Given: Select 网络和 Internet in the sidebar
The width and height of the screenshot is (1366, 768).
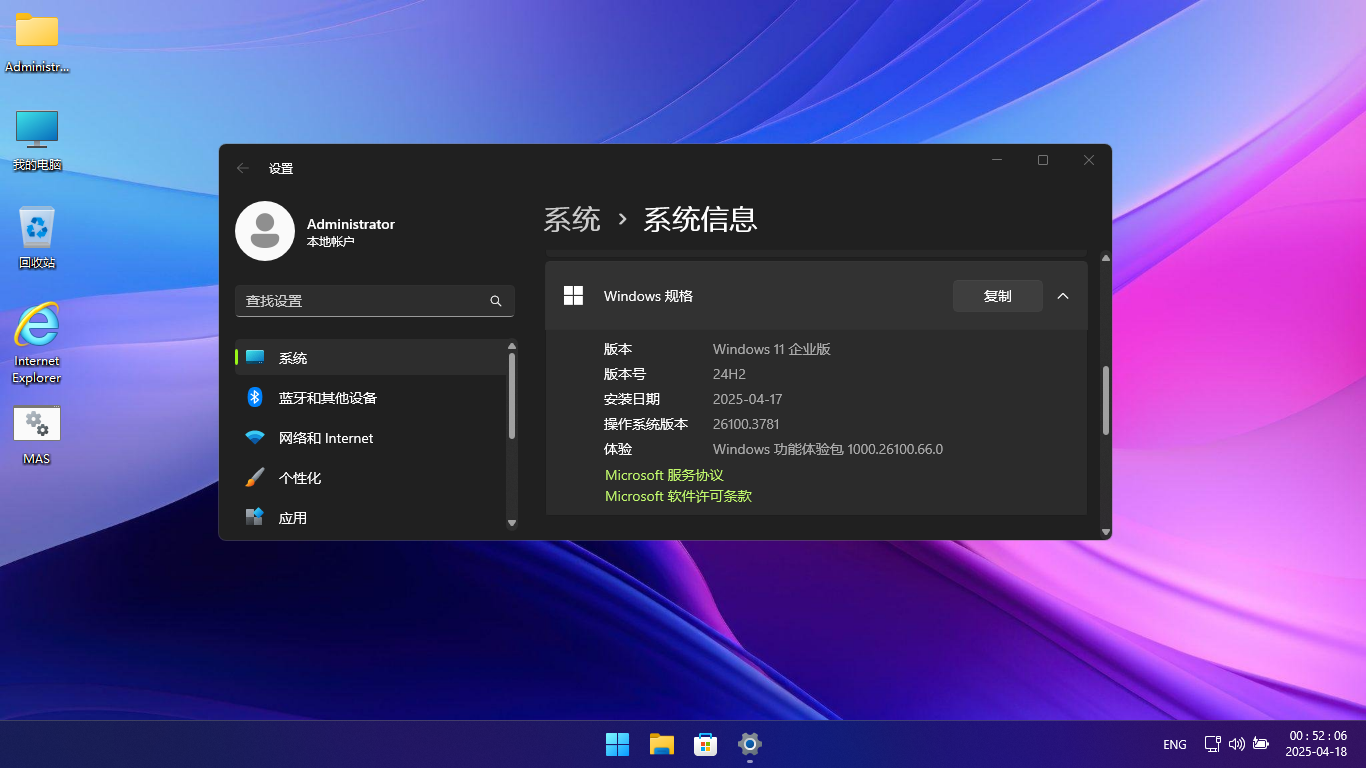Looking at the screenshot, I should [371, 438].
